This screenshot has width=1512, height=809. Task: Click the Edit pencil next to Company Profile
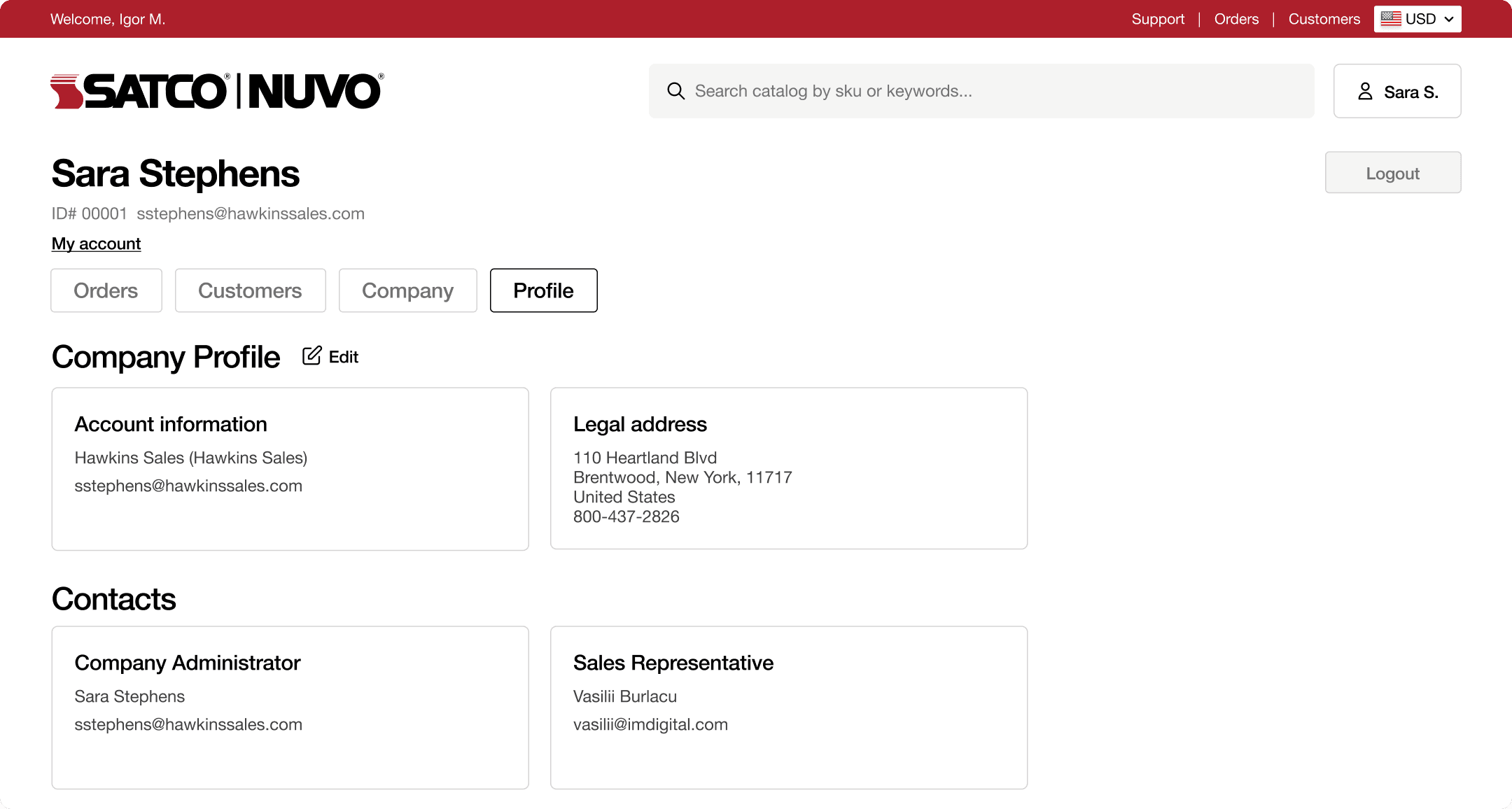pos(311,356)
